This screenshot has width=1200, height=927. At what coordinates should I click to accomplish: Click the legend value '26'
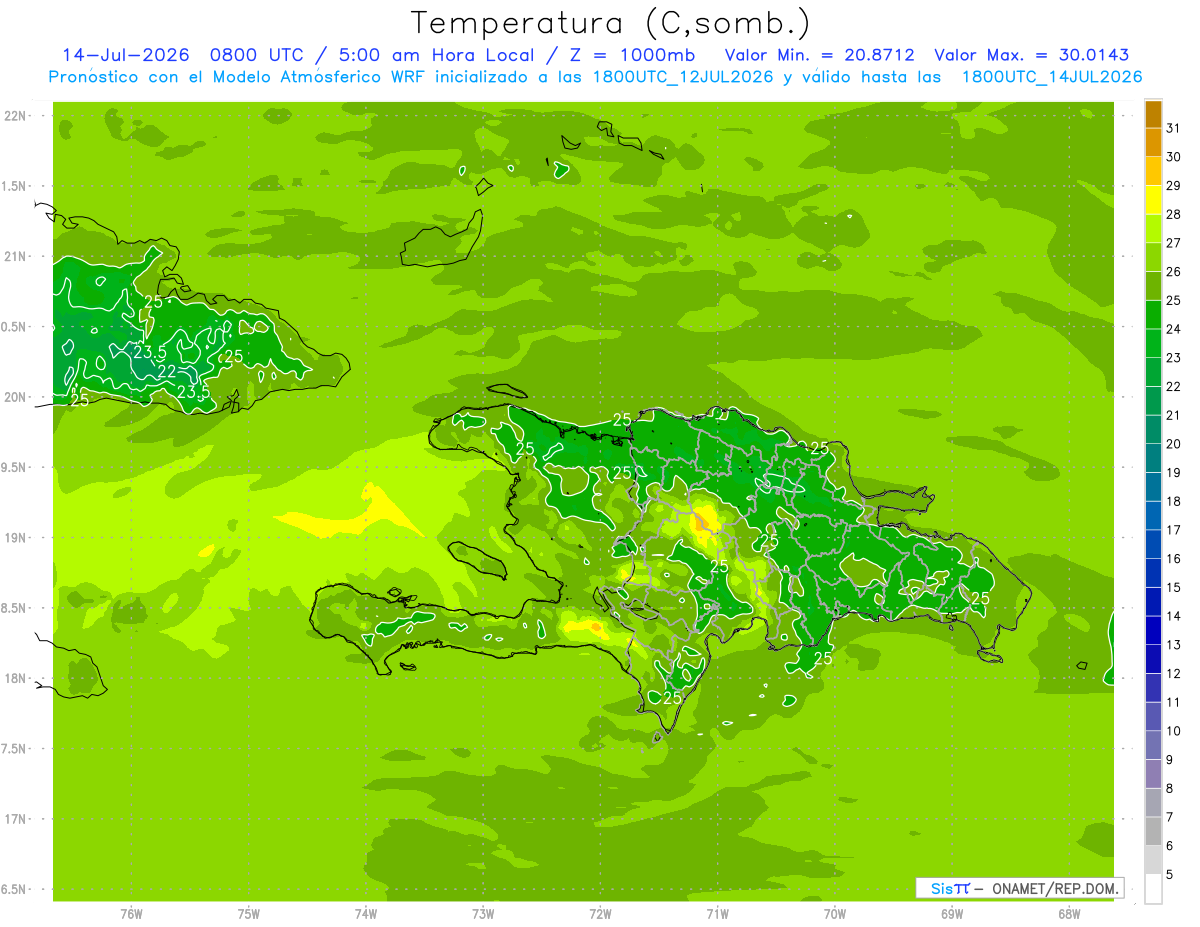coord(1174,272)
